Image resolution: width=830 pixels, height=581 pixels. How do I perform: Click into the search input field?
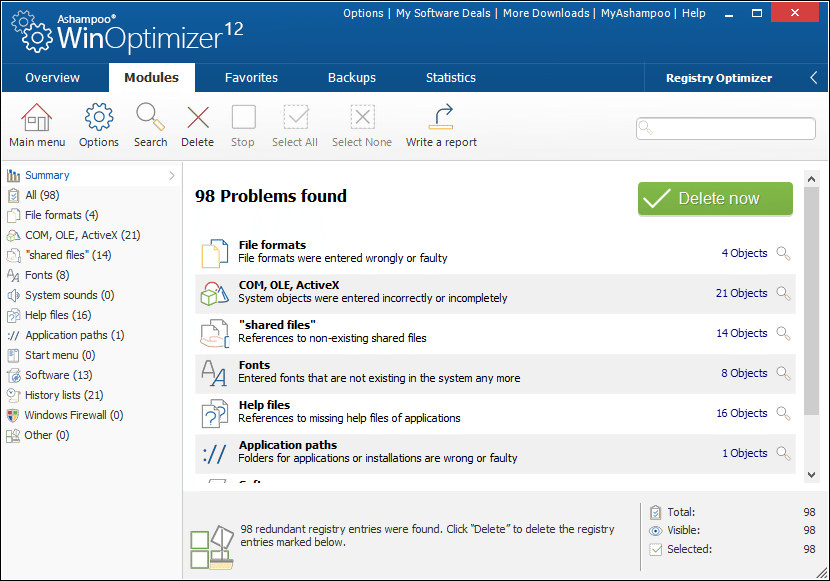point(726,129)
